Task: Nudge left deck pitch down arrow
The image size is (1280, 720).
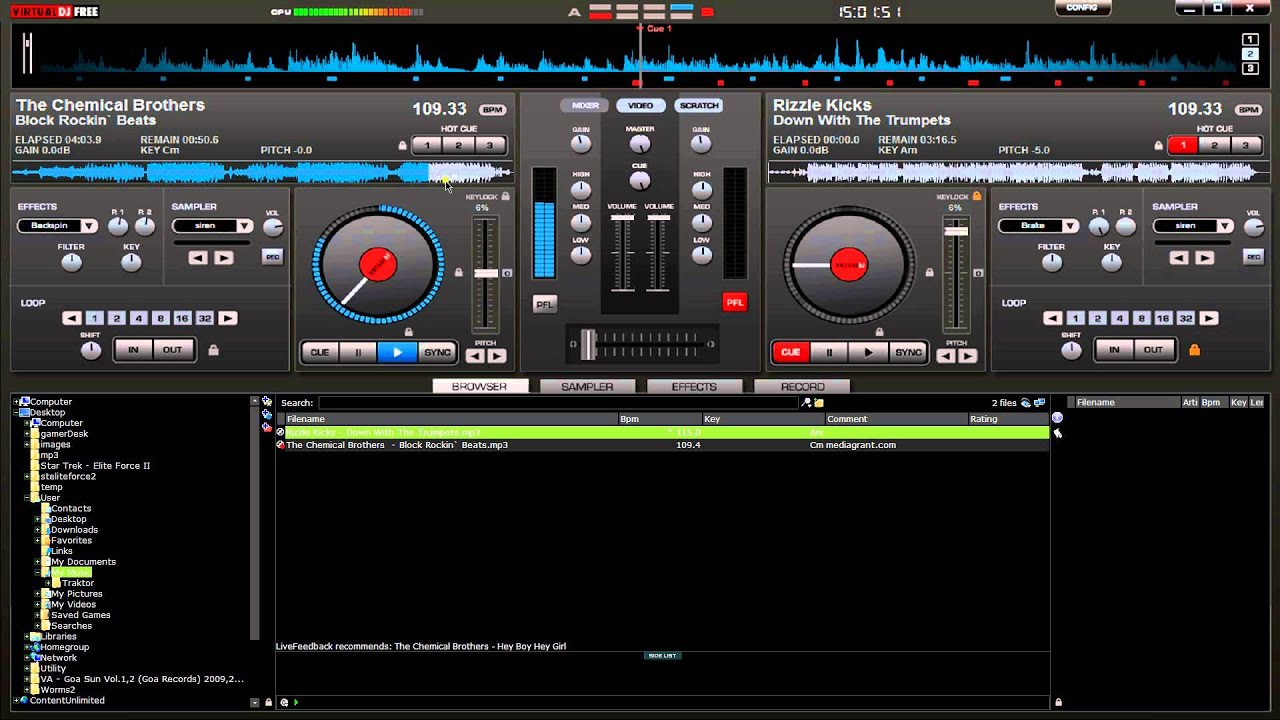Action: [x=476, y=356]
